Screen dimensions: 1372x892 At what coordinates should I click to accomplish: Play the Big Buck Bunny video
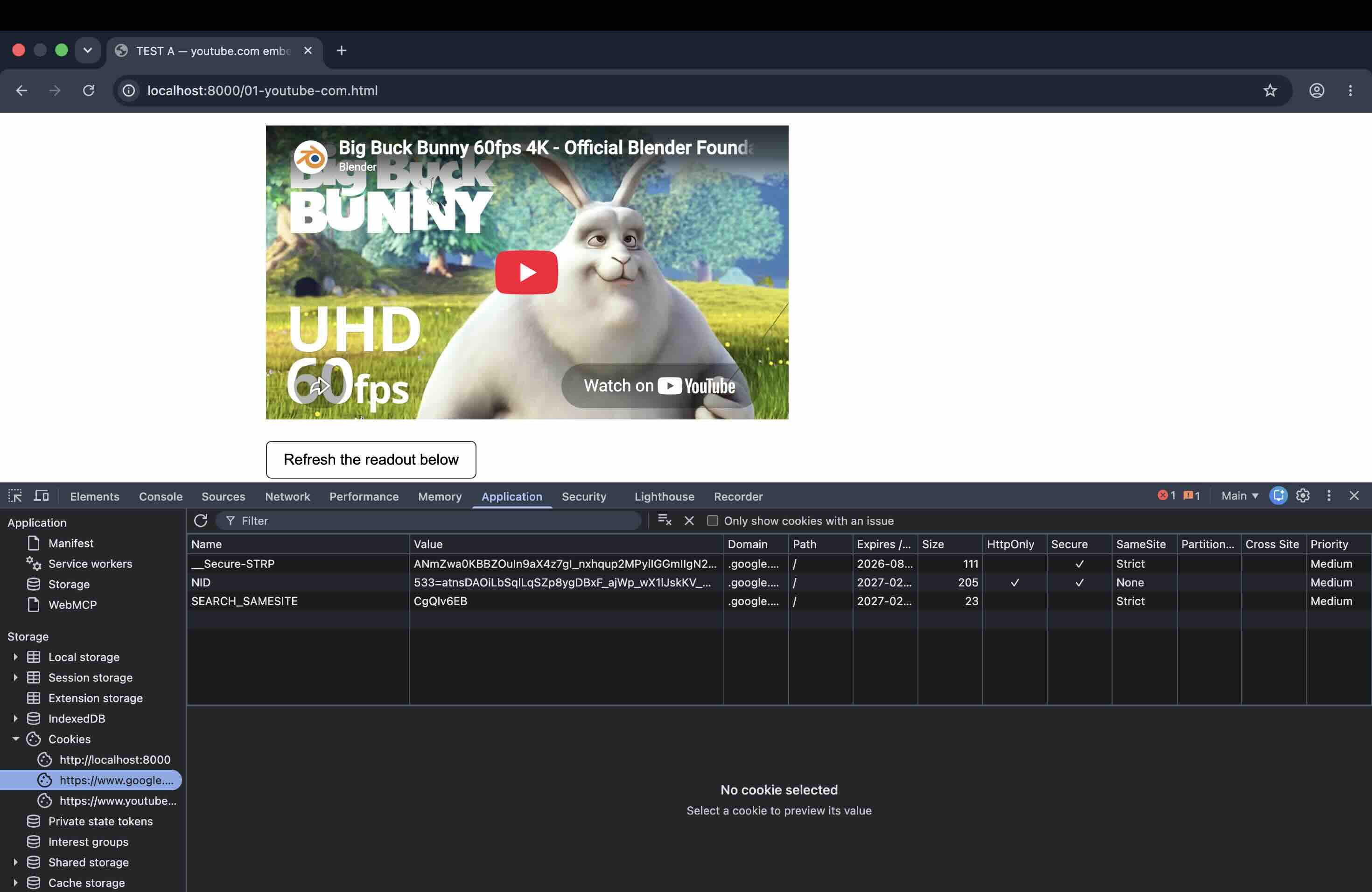526,272
